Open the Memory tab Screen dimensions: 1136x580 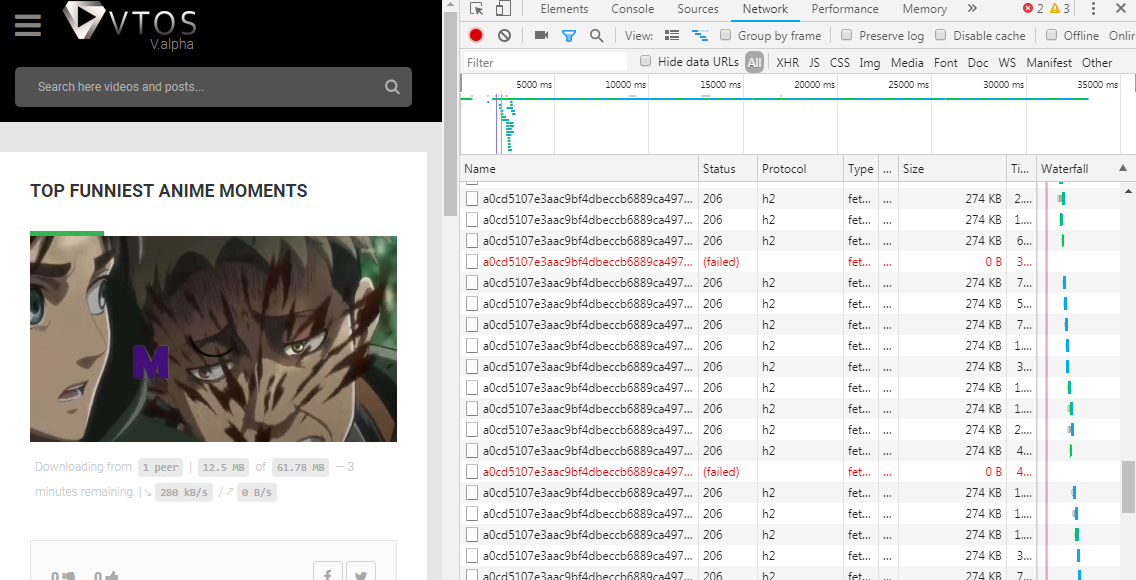pyautogui.click(x=924, y=9)
